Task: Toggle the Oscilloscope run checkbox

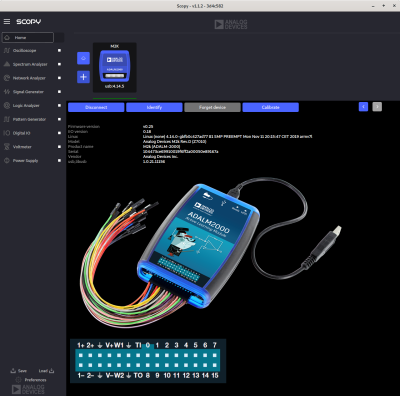Action: pyautogui.click(x=59, y=50)
